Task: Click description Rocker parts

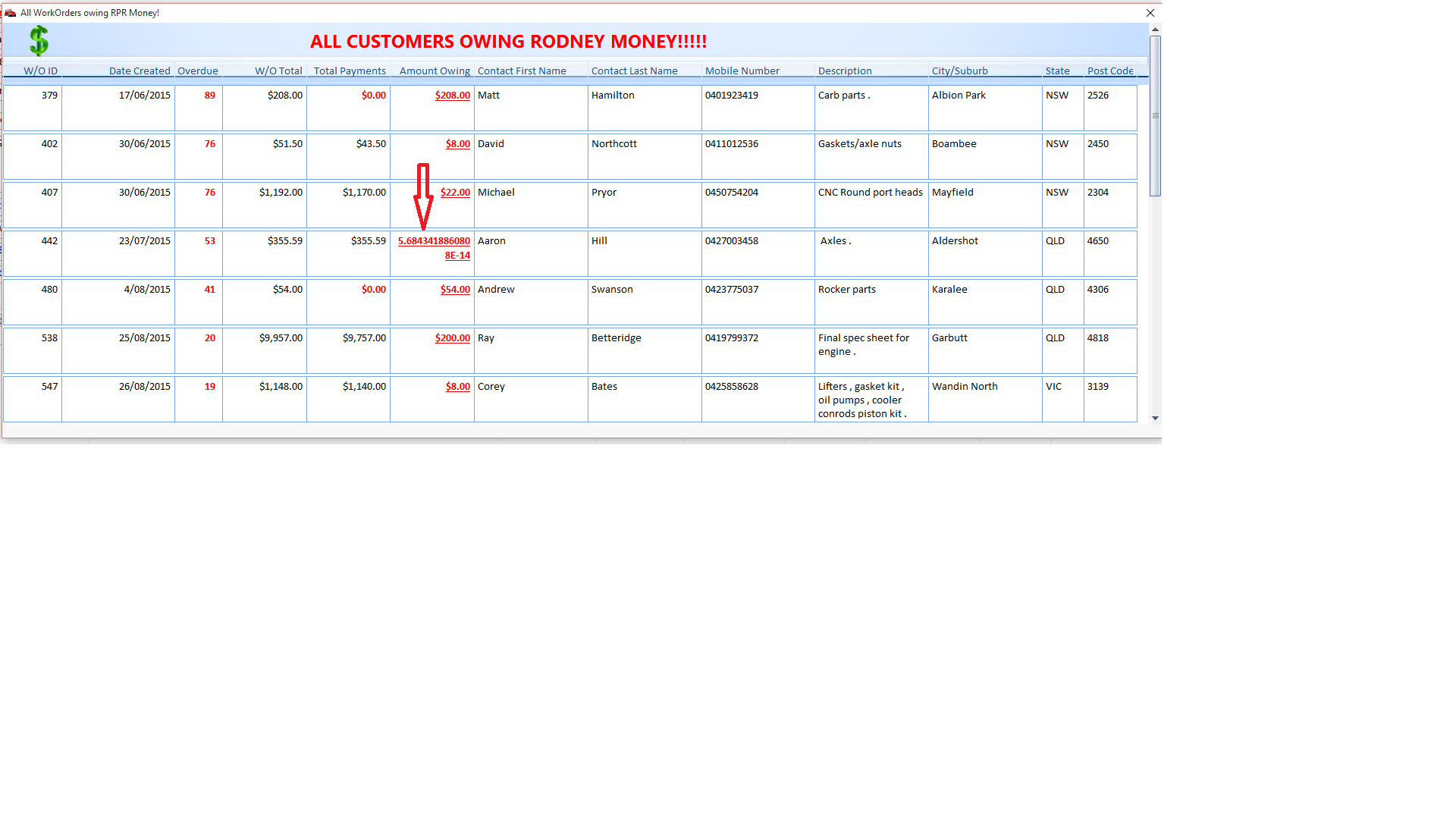Action: tap(847, 290)
